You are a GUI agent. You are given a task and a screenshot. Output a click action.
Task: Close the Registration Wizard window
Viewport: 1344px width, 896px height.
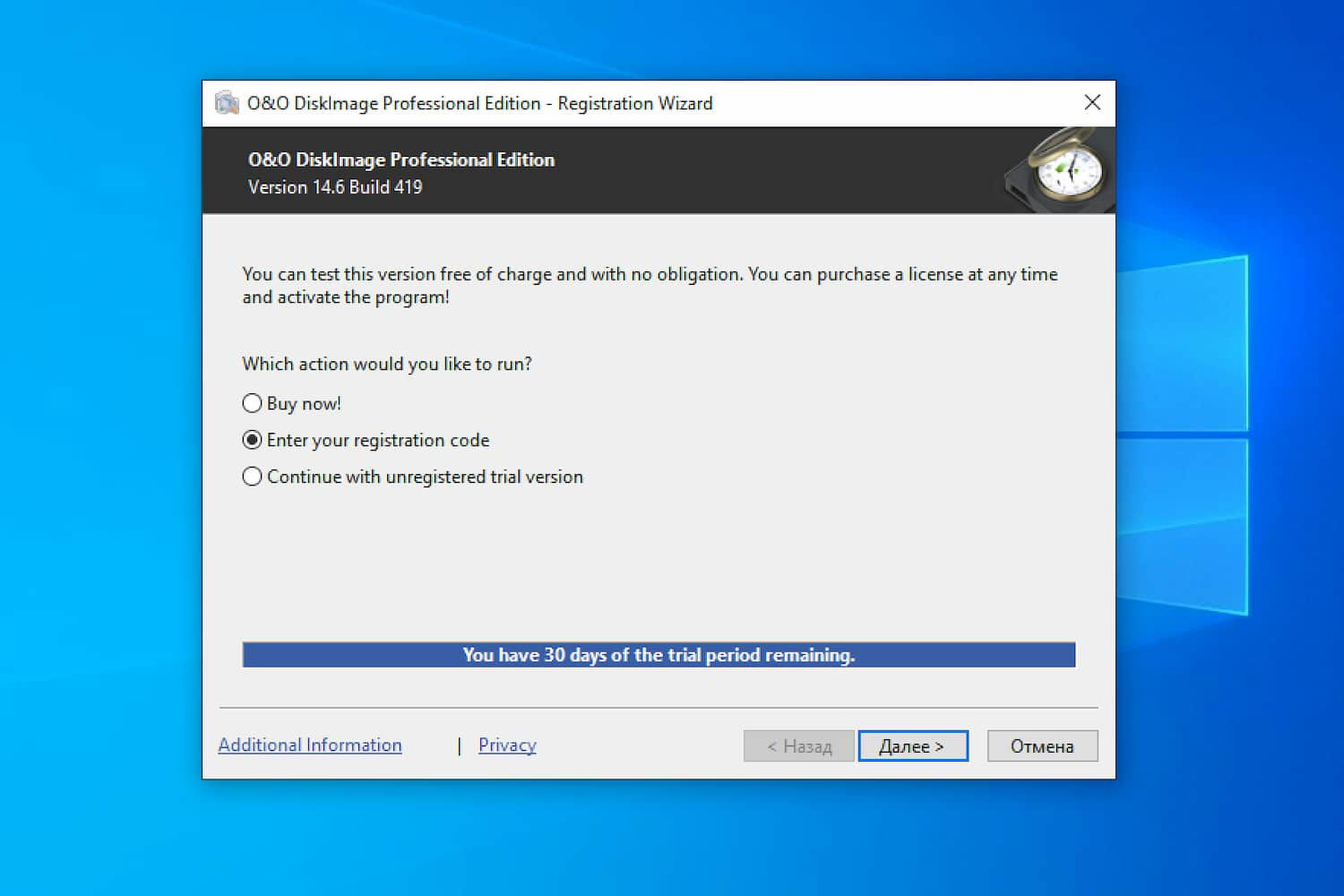coord(1092,102)
